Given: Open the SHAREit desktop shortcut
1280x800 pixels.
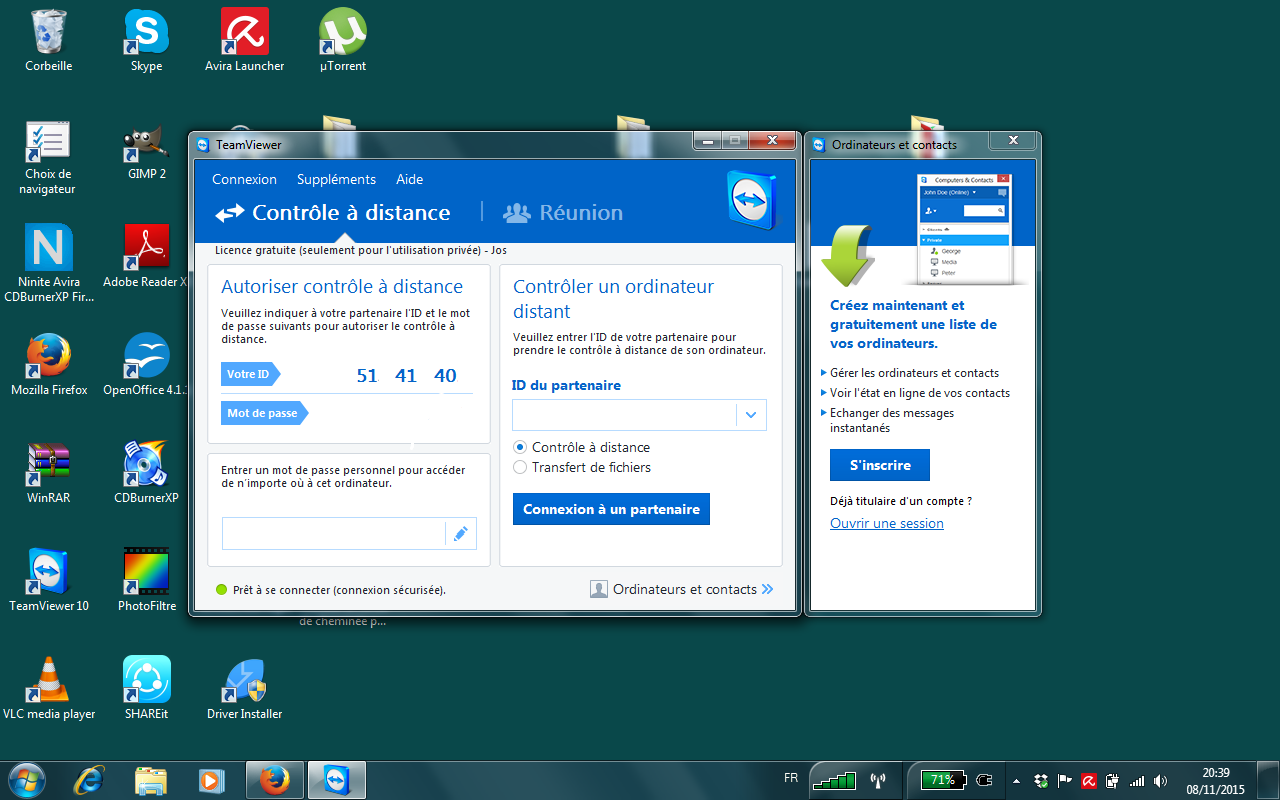Looking at the screenshot, I should click(147, 680).
